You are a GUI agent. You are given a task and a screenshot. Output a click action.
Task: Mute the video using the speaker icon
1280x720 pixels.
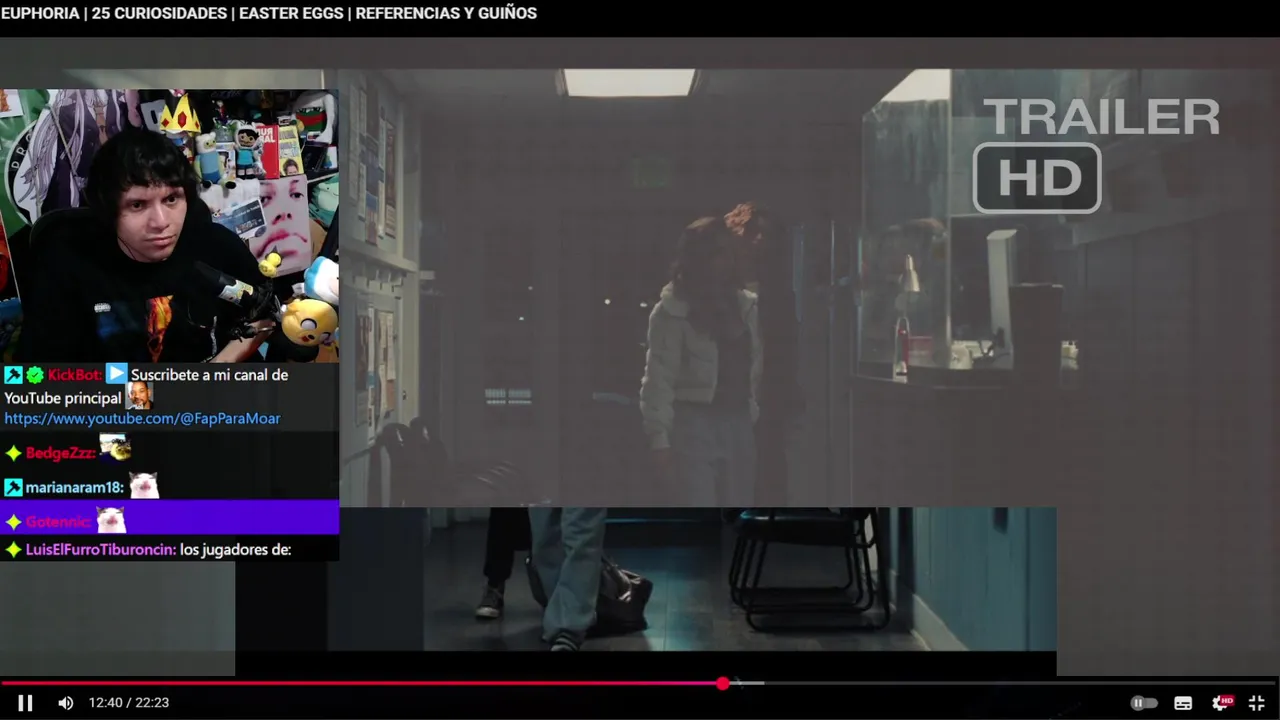pos(66,703)
